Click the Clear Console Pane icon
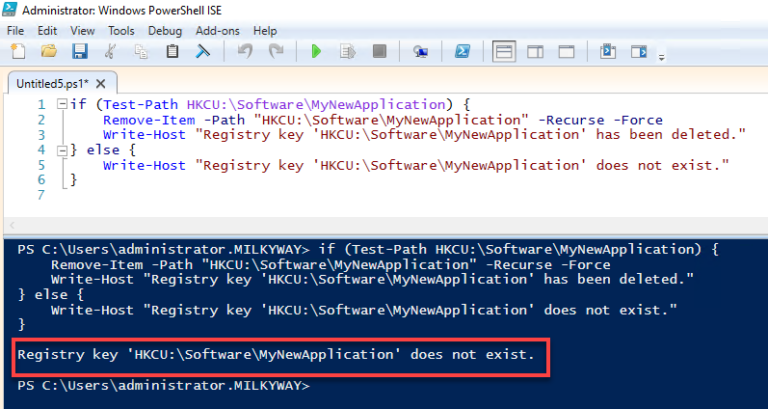The width and height of the screenshot is (768, 409). click(x=203, y=51)
